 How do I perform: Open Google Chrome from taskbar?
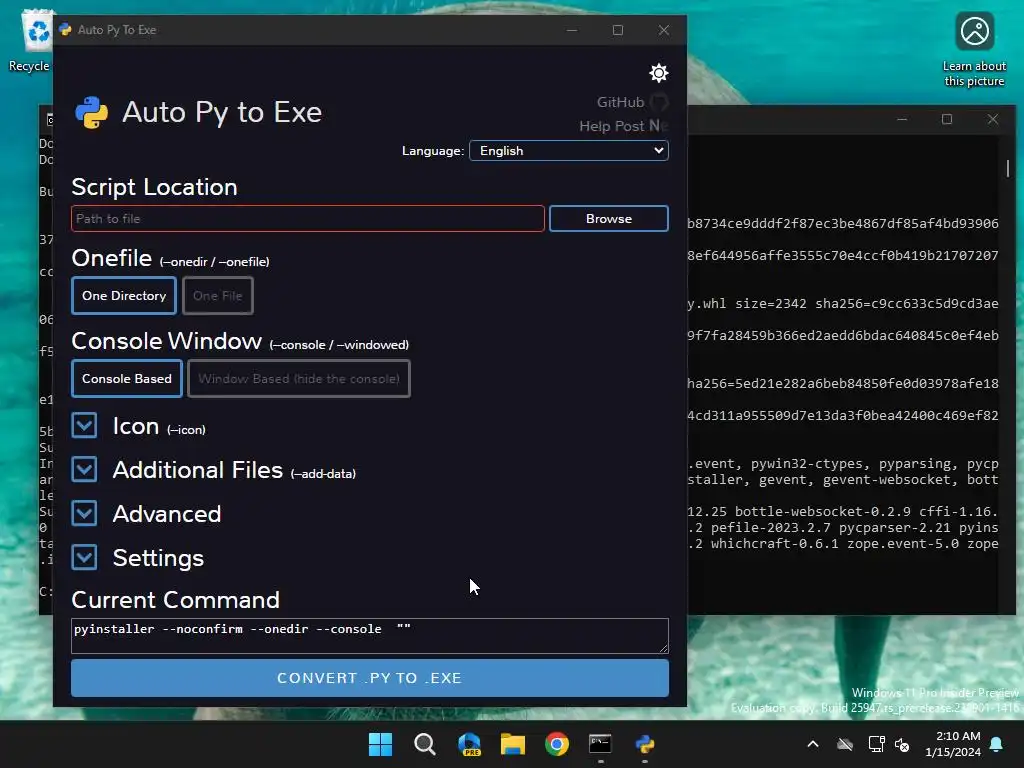click(557, 744)
